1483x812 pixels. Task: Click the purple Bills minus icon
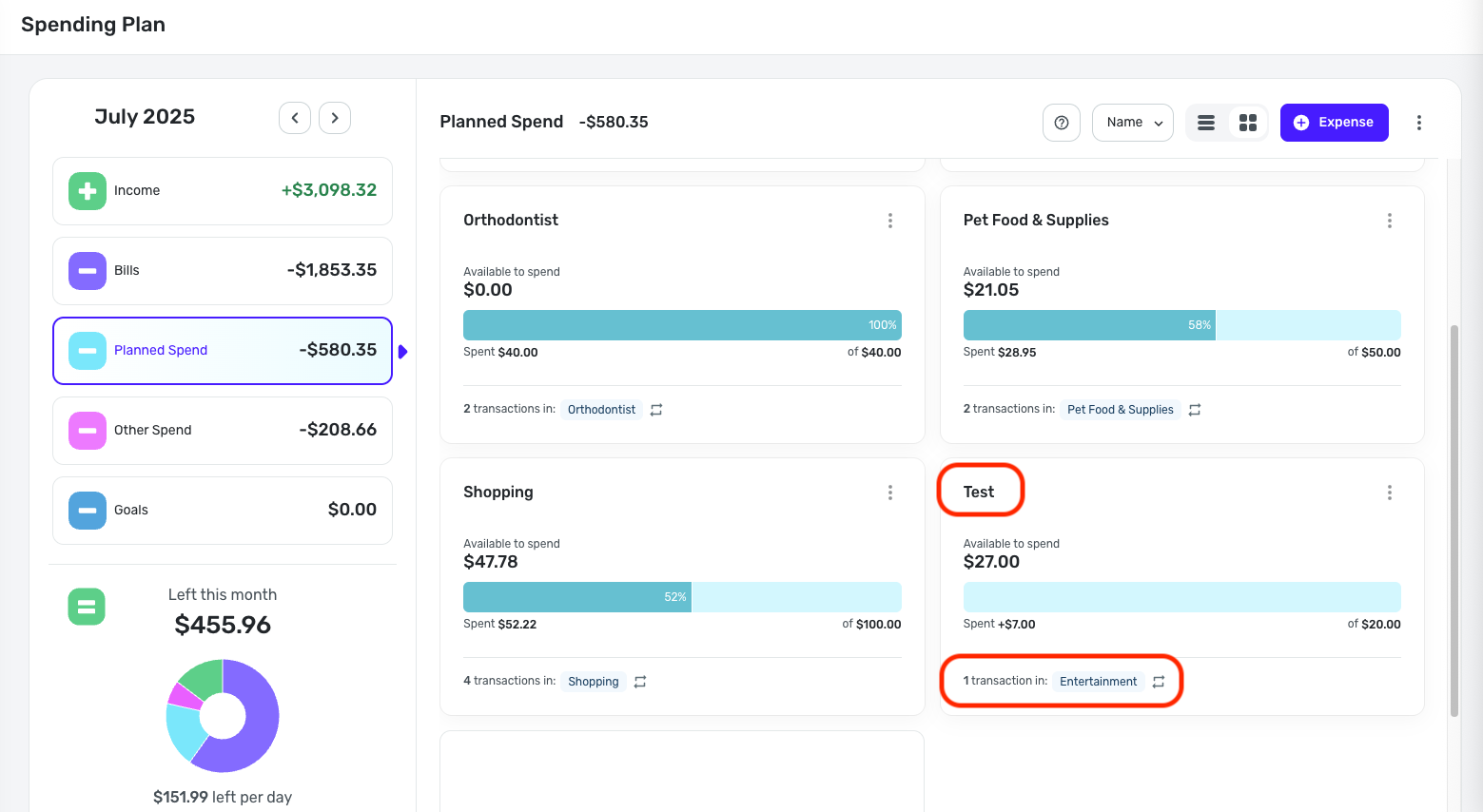(x=88, y=271)
